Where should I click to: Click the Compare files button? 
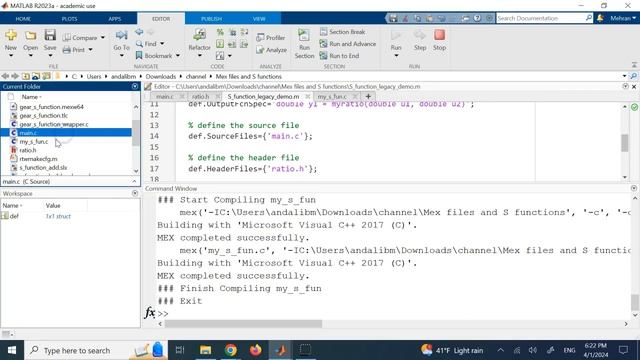click(x=80, y=38)
